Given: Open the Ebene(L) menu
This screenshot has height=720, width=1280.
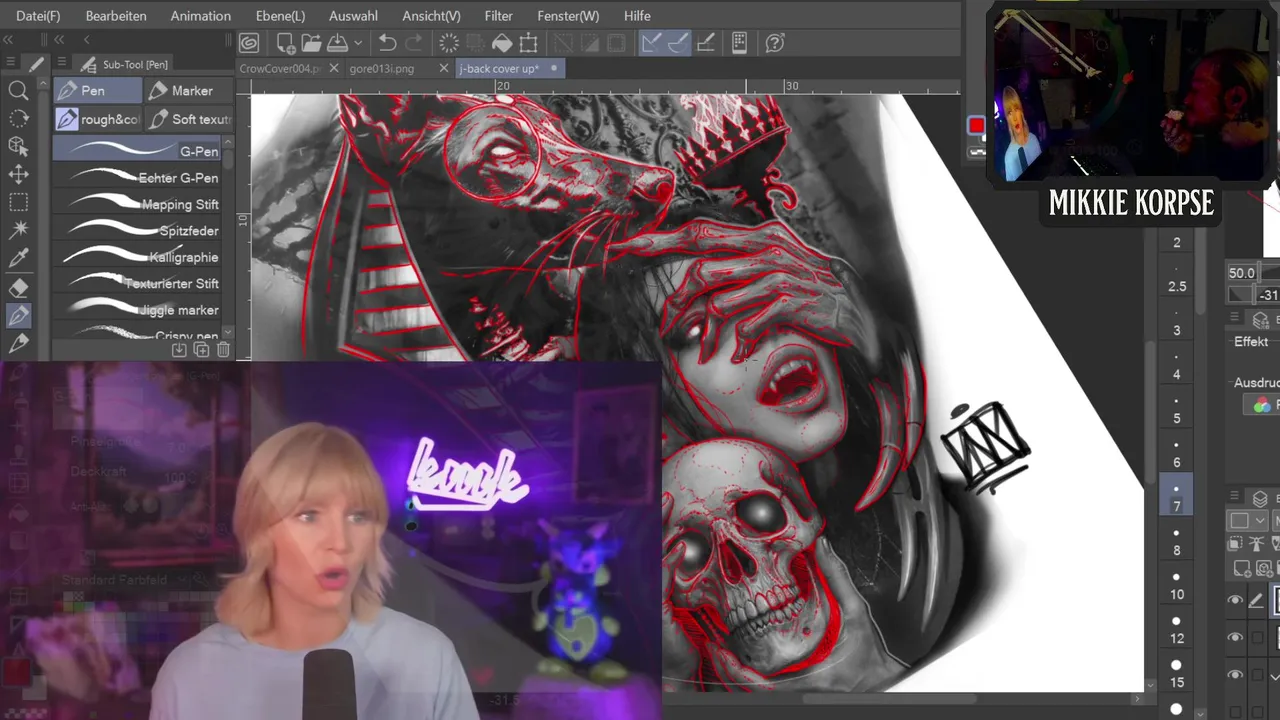Looking at the screenshot, I should (280, 16).
